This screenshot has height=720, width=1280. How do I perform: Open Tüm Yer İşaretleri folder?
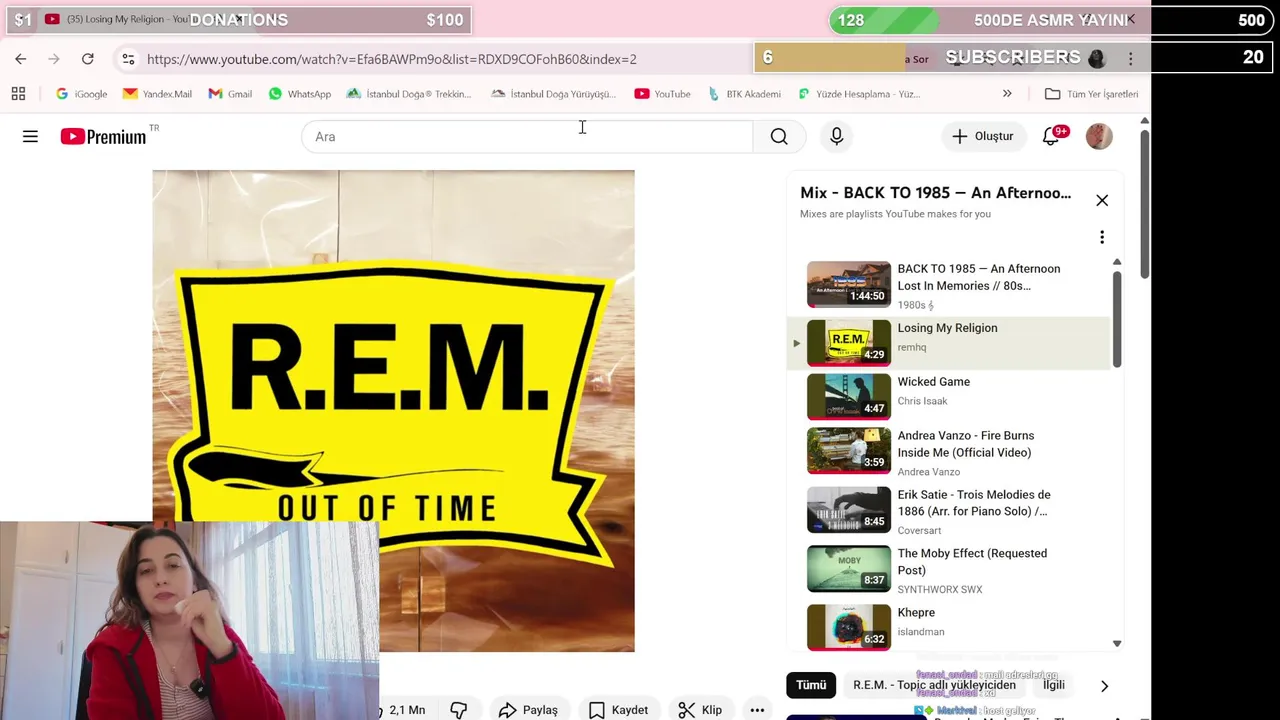(1091, 94)
